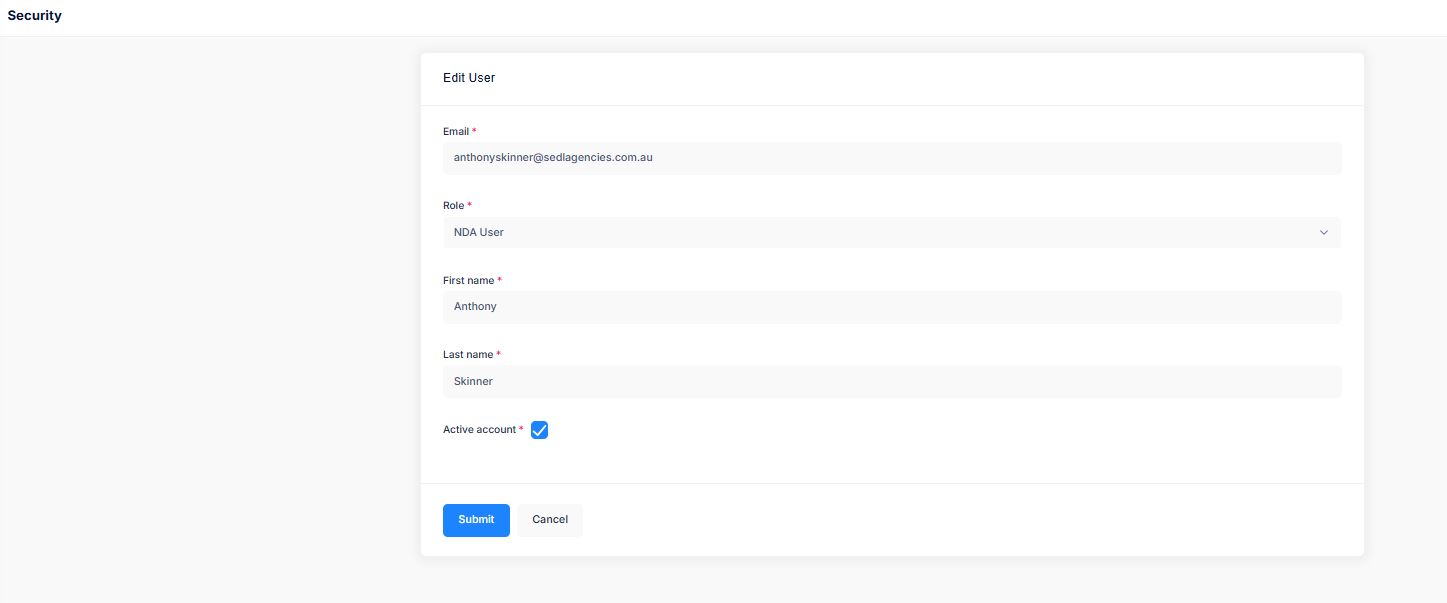Click the Role field label

click(454, 205)
